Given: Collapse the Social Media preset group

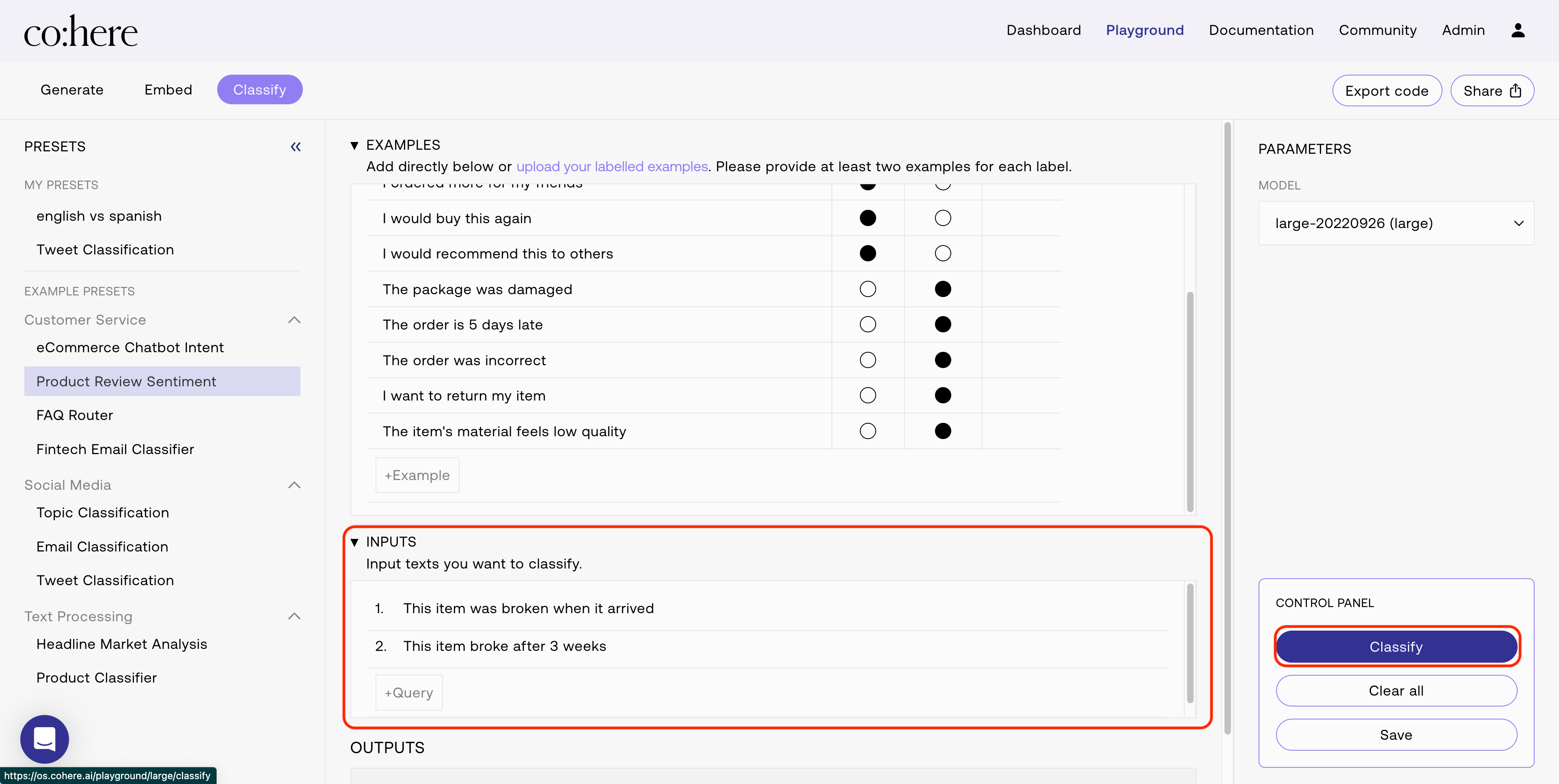Looking at the screenshot, I should click(x=294, y=485).
